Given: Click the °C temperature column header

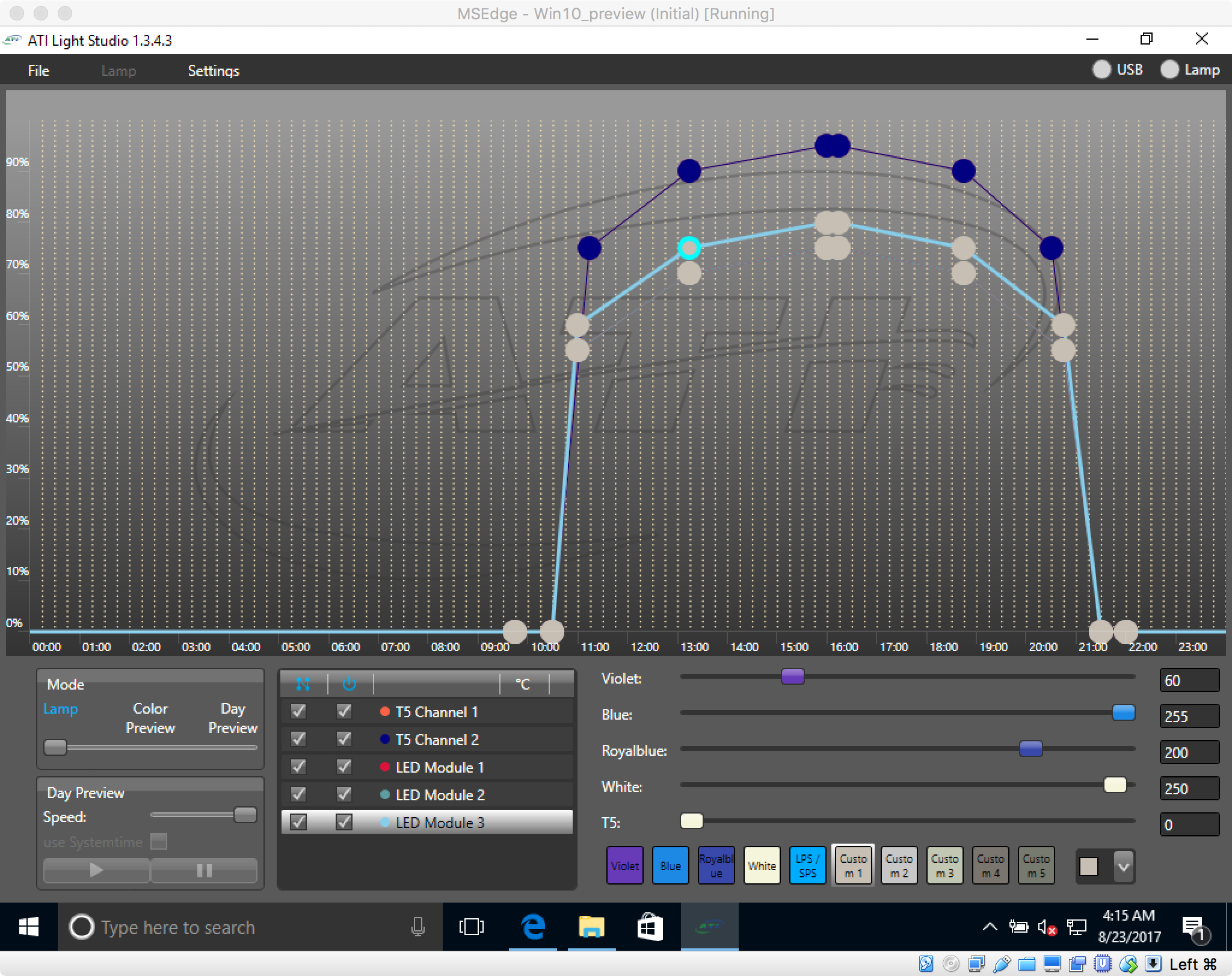Looking at the screenshot, I should [523, 684].
